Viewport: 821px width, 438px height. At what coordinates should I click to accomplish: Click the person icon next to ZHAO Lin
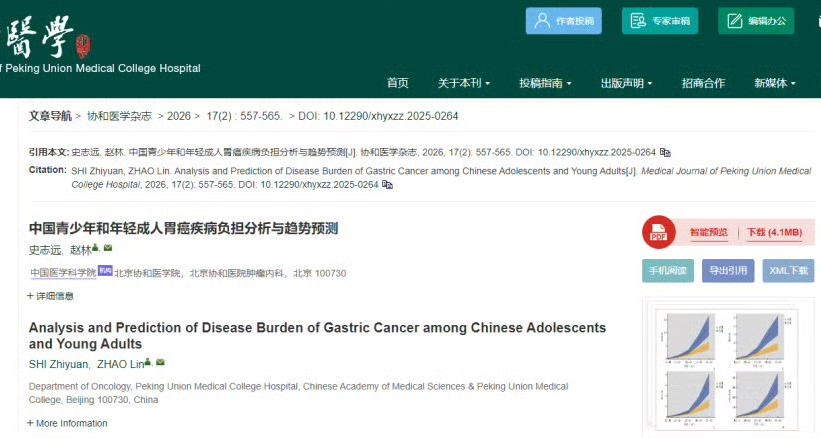pyautogui.click(x=148, y=362)
